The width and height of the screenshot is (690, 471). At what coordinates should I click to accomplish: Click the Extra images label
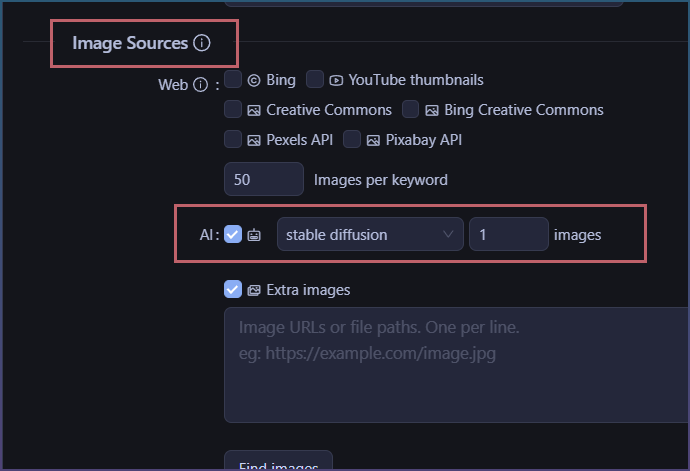(308, 290)
